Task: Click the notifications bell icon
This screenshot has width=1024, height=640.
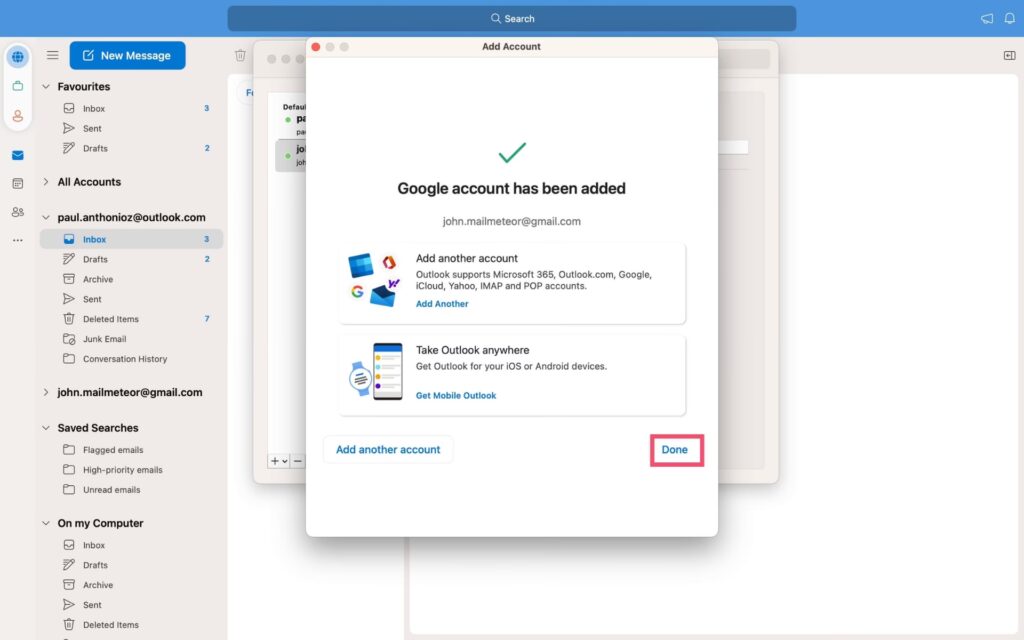Action: [x=1009, y=19]
